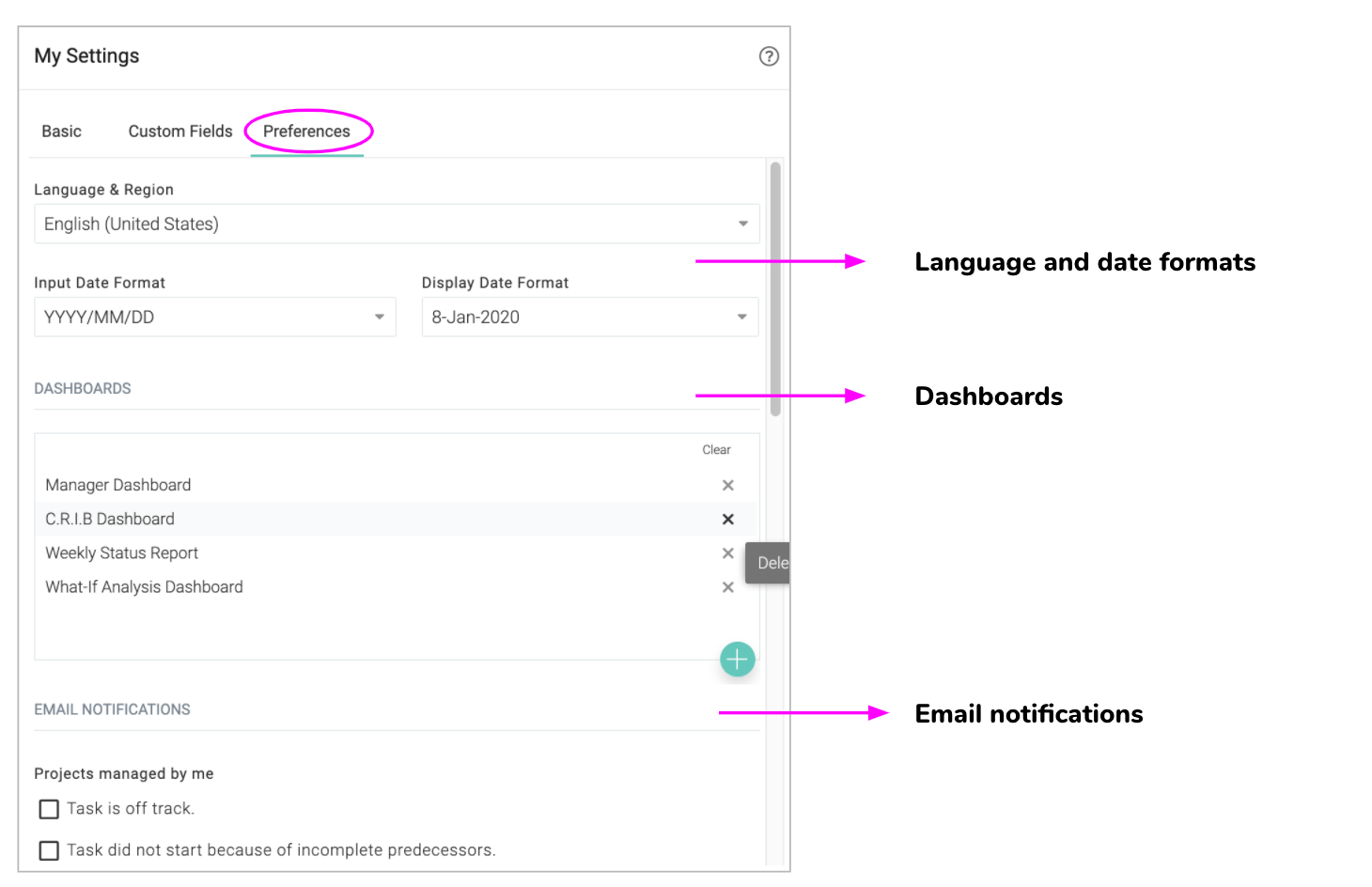The width and height of the screenshot is (1372, 887).
Task: Switch to the Basic tab
Action: click(x=62, y=132)
